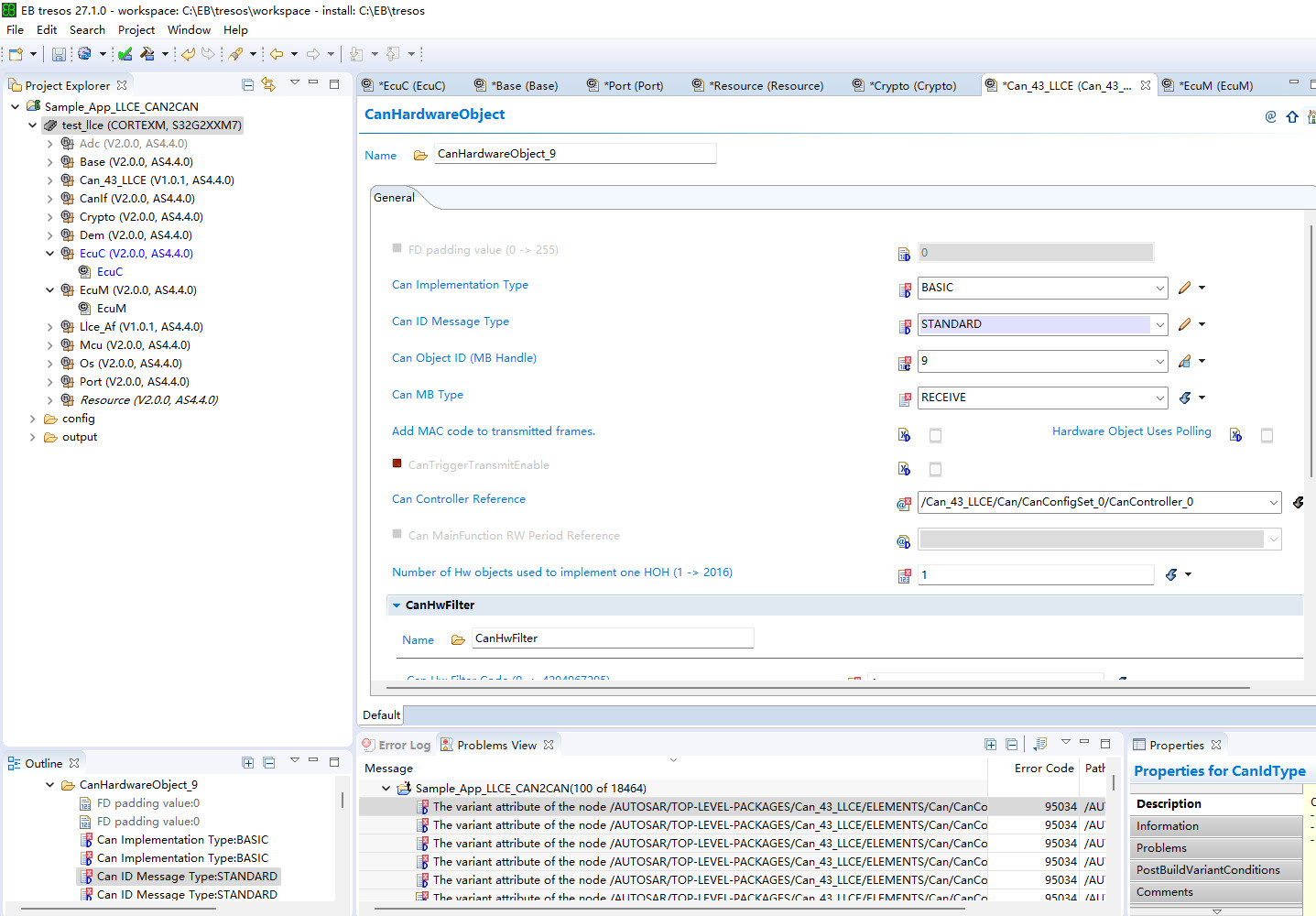
Task: Open the Window menu
Action: pos(189,29)
